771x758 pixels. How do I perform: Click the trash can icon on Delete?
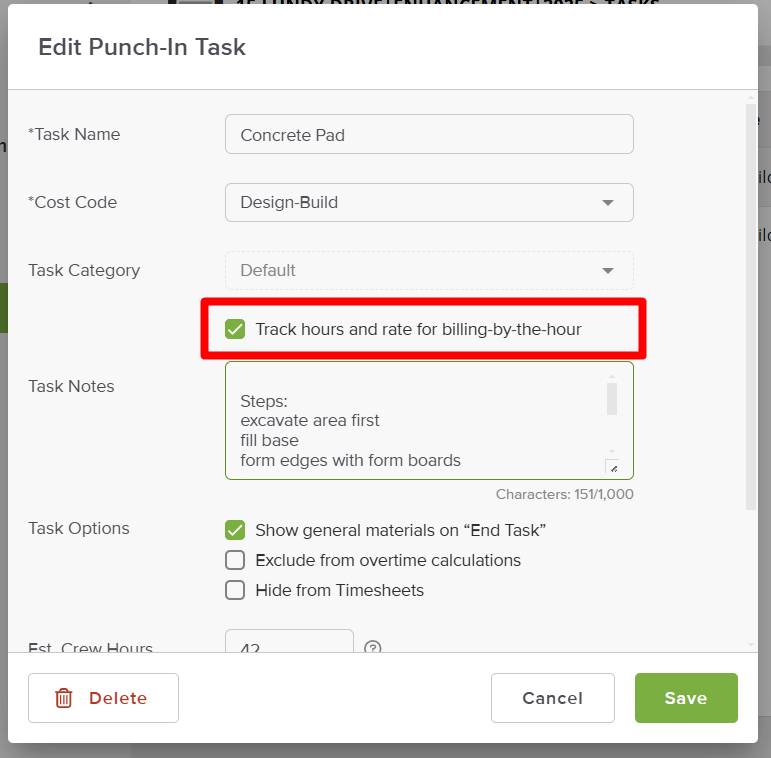click(x=63, y=698)
